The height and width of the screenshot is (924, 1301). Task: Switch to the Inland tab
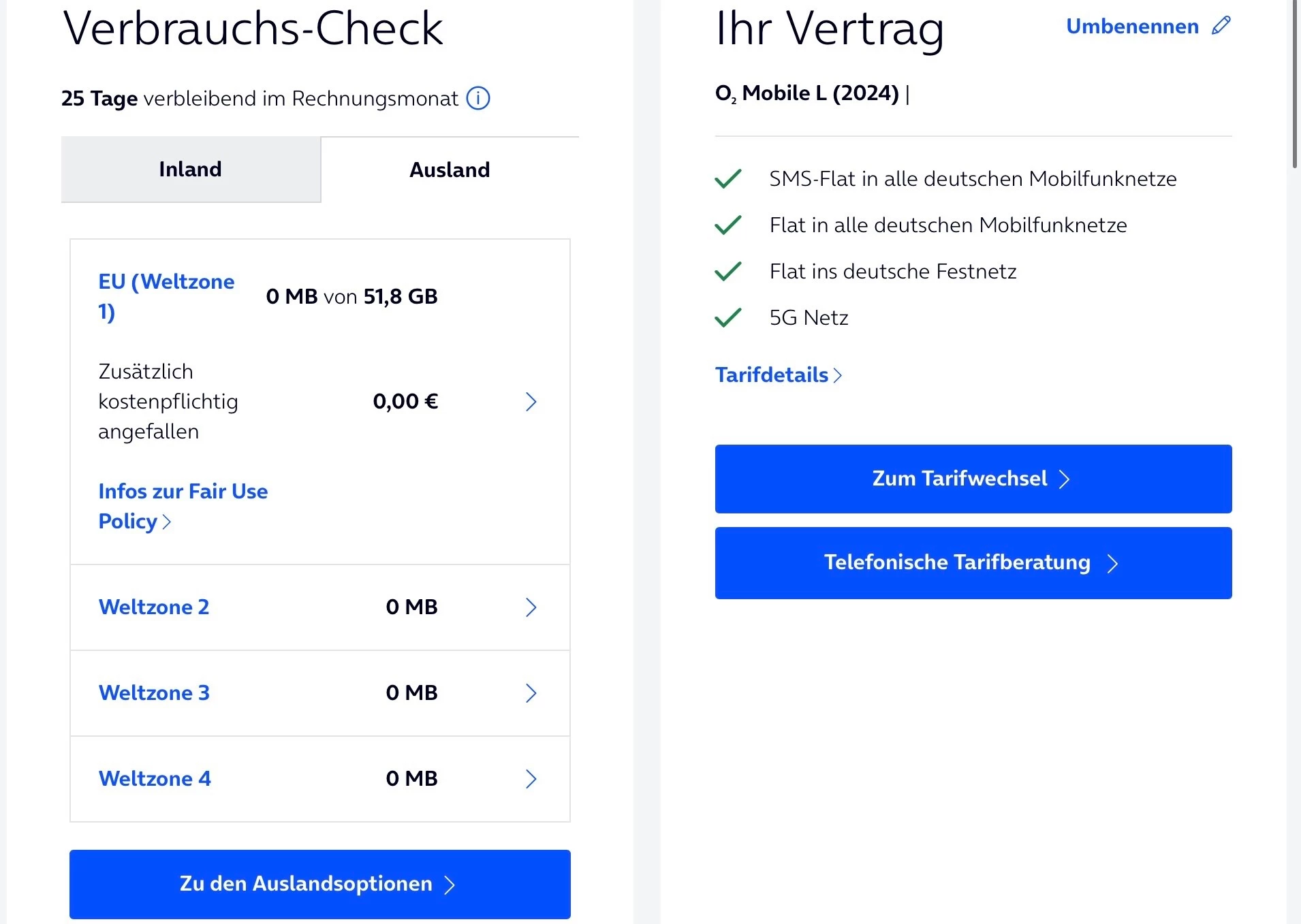pos(191,170)
